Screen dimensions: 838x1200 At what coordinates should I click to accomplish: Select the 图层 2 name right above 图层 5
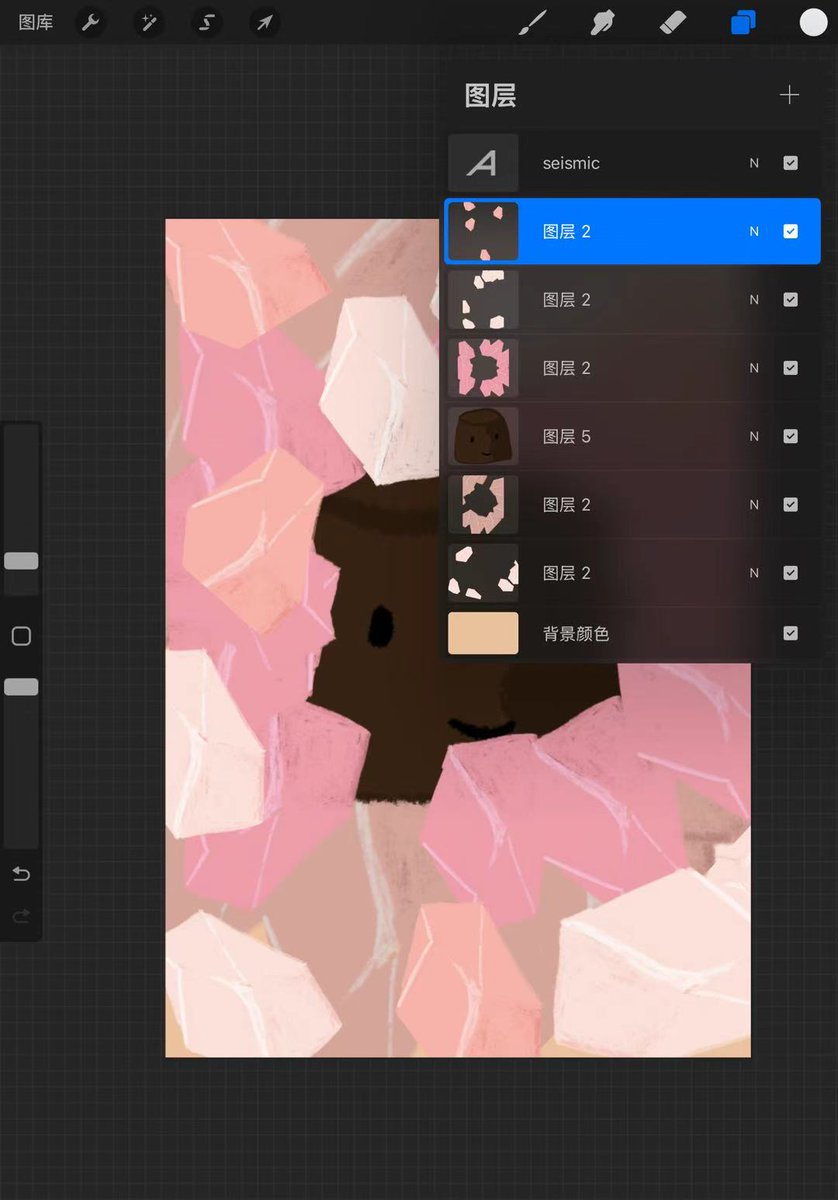[x=566, y=368]
